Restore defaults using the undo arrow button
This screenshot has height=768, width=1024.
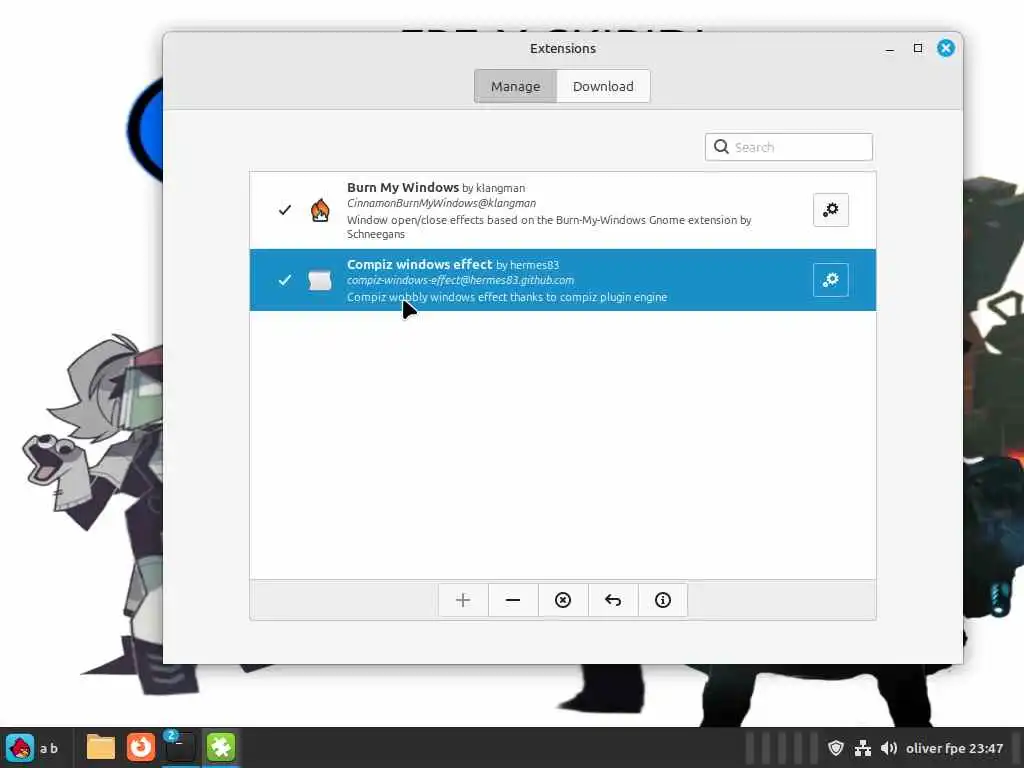[x=613, y=600]
